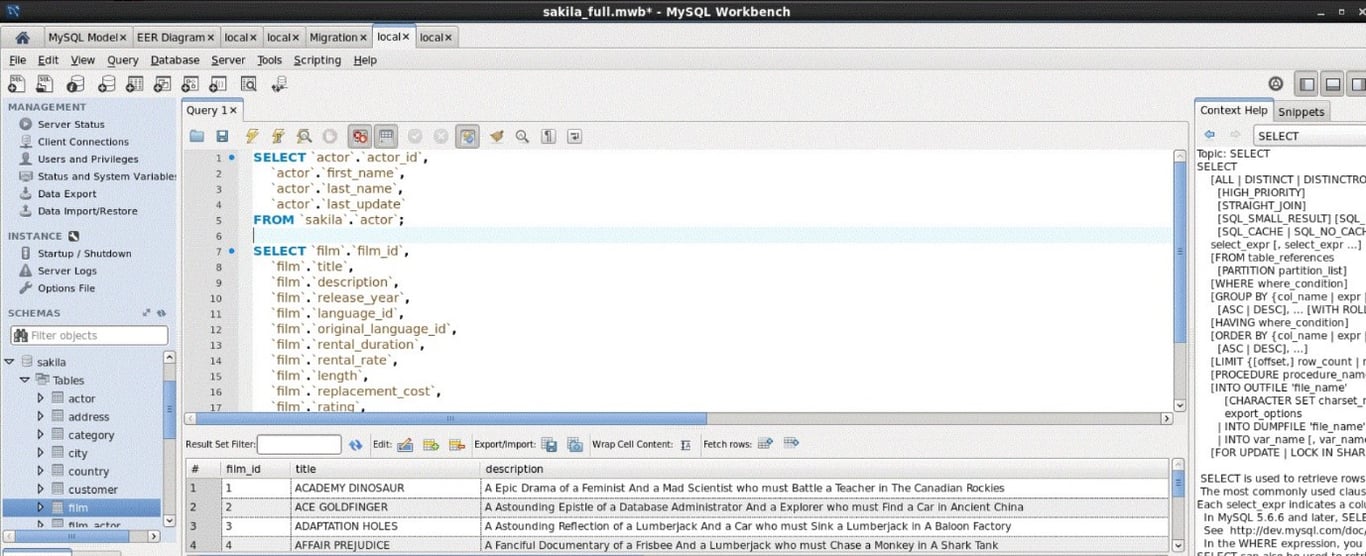Execute statement under cursor icon
Image resolution: width=1366 pixels, height=556 pixels.
278,136
